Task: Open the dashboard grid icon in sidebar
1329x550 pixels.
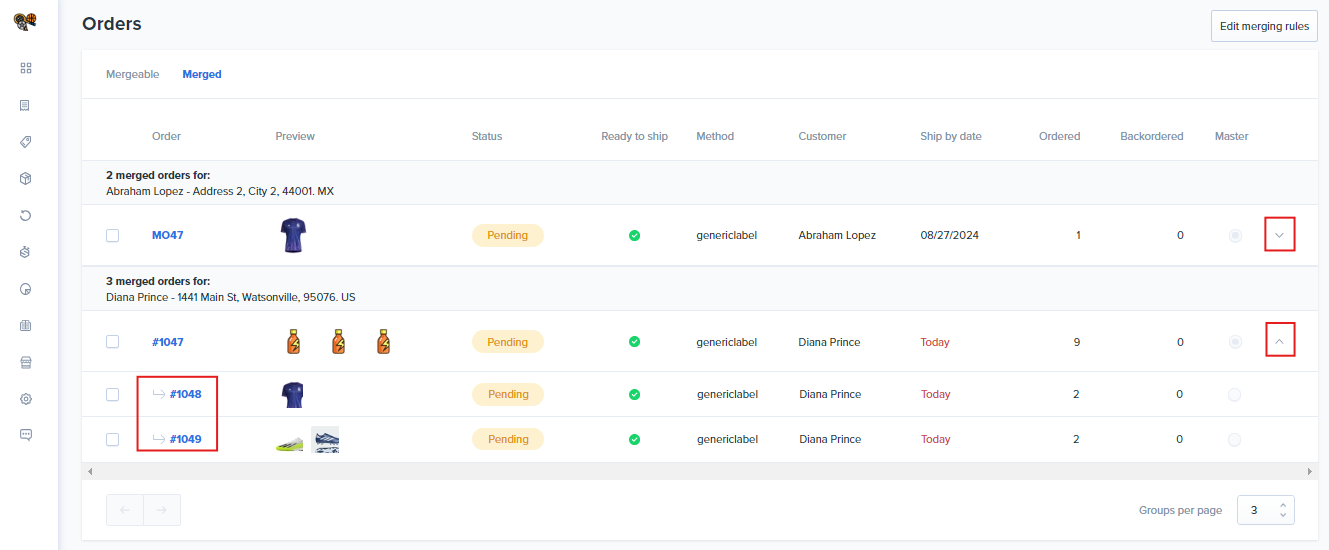Action: tap(26, 68)
